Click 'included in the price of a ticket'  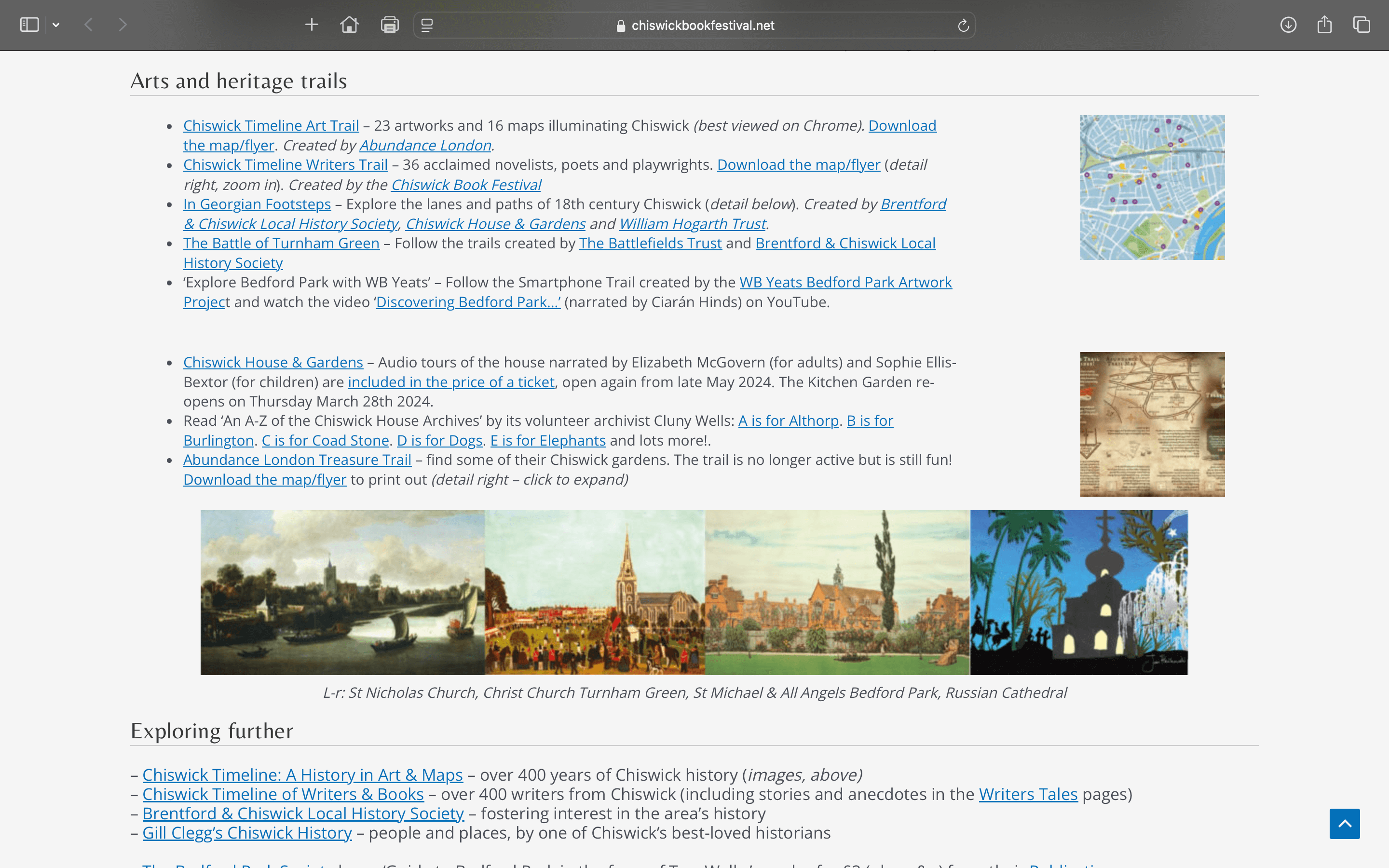click(x=451, y=382)
